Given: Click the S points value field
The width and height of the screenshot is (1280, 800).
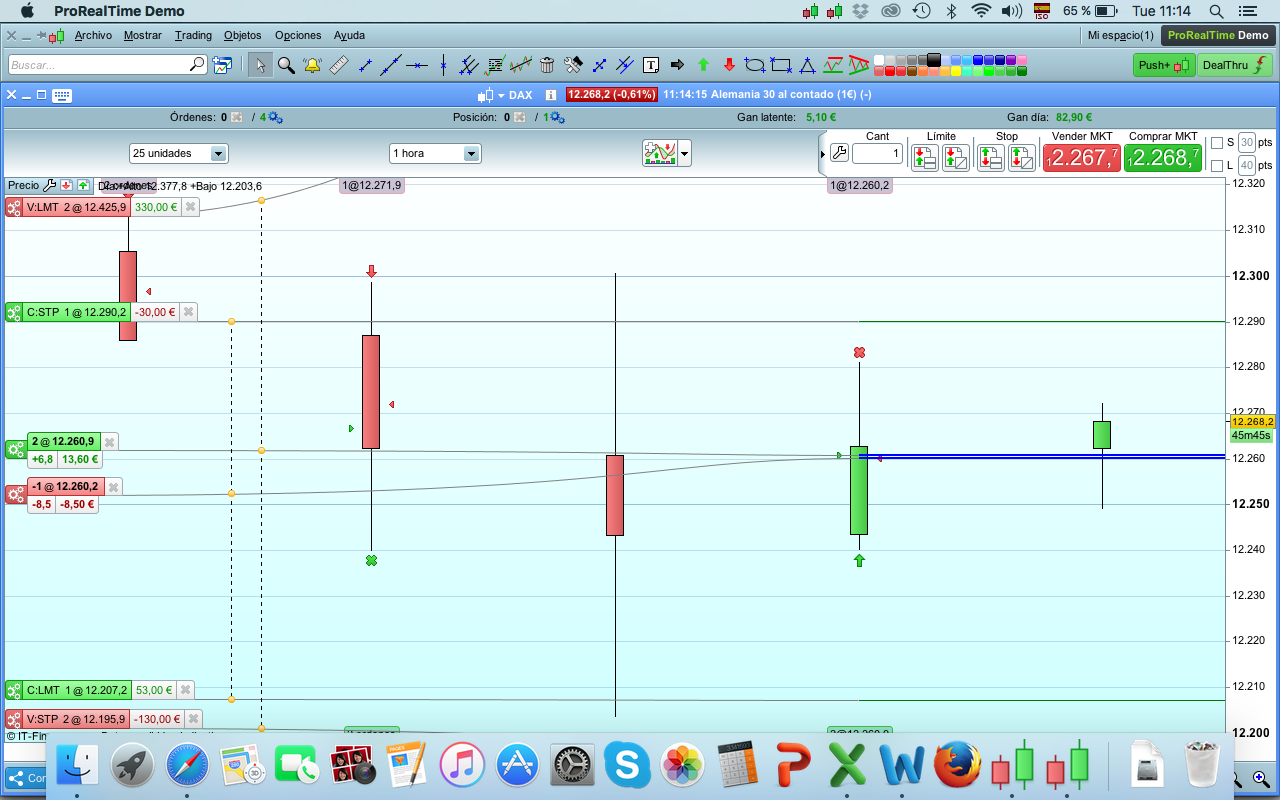Looking at the screenshot, I should [x=1247, y=143].
